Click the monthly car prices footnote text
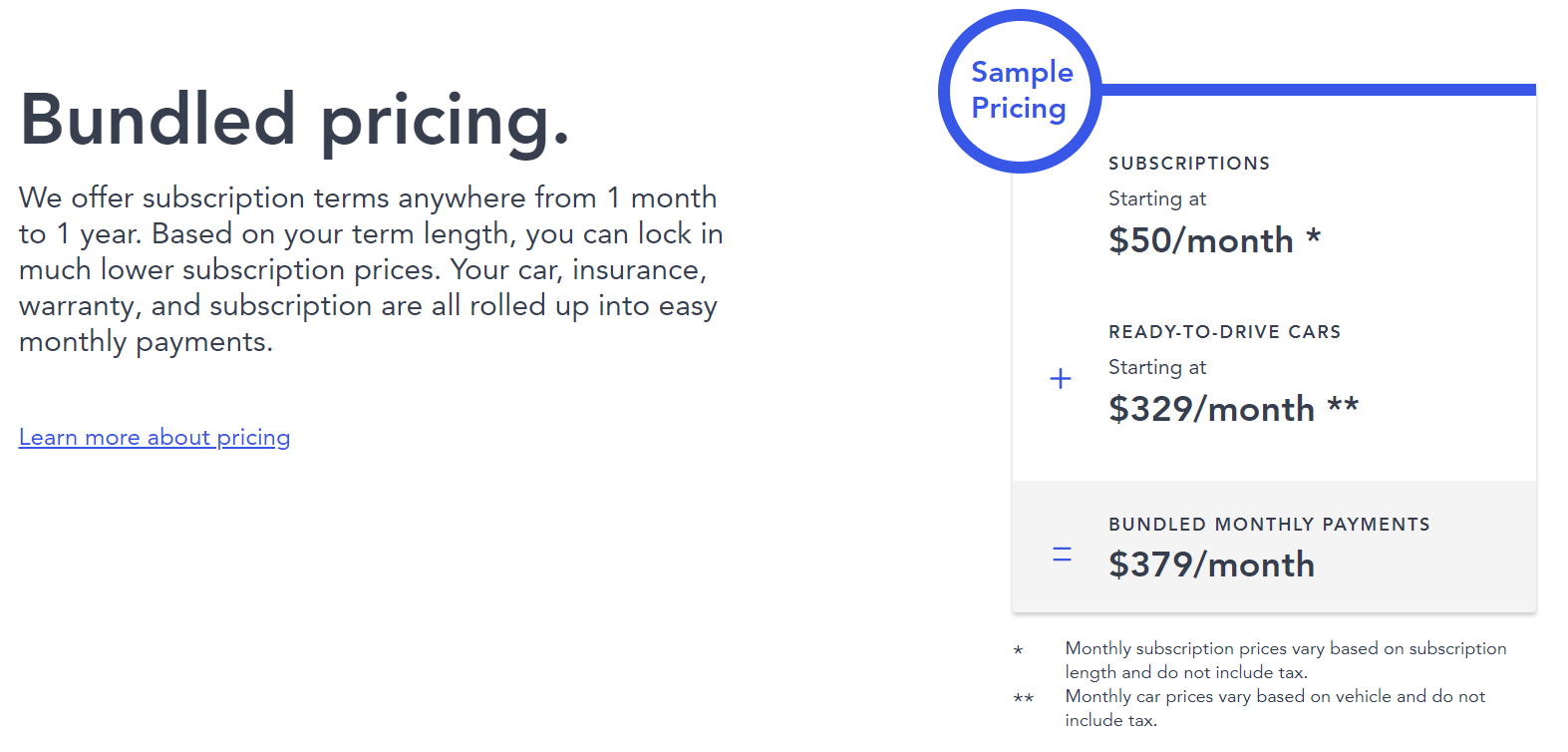 click(1274, 708)
